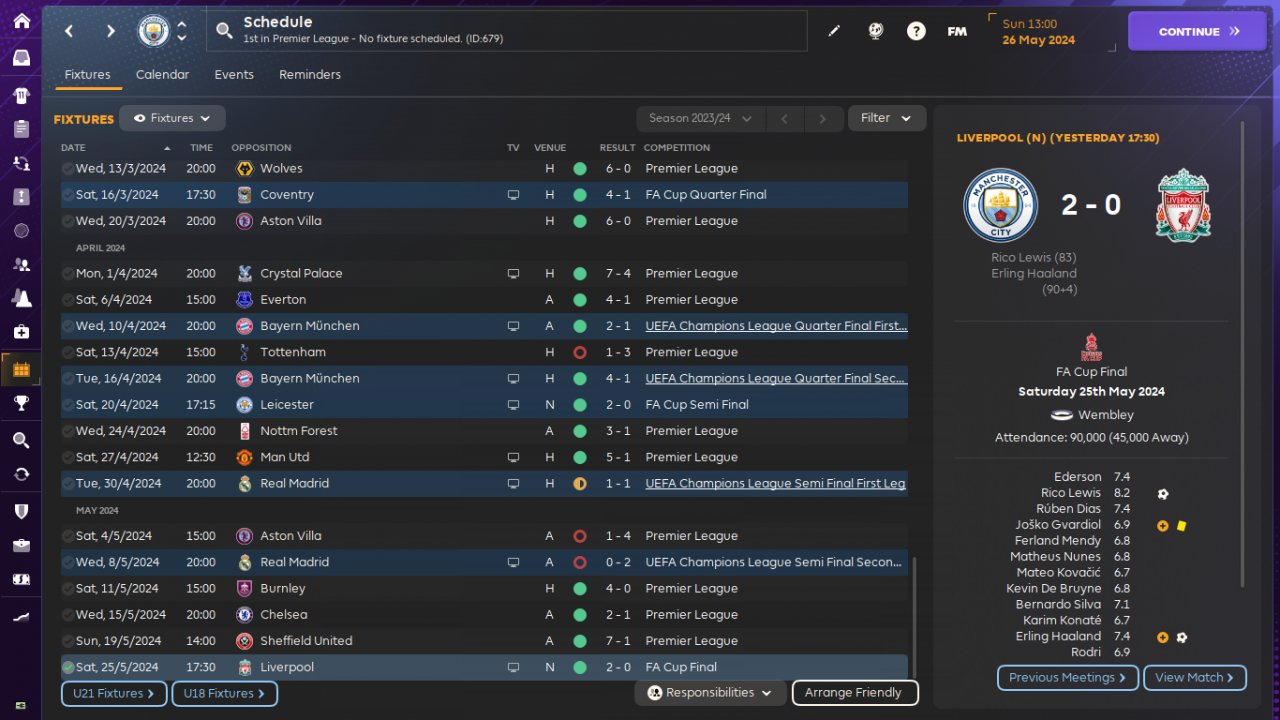This screenshot has height=720, width=1280.
Task: Open the Home icon in the sidebar
Action: pos(21,21)
